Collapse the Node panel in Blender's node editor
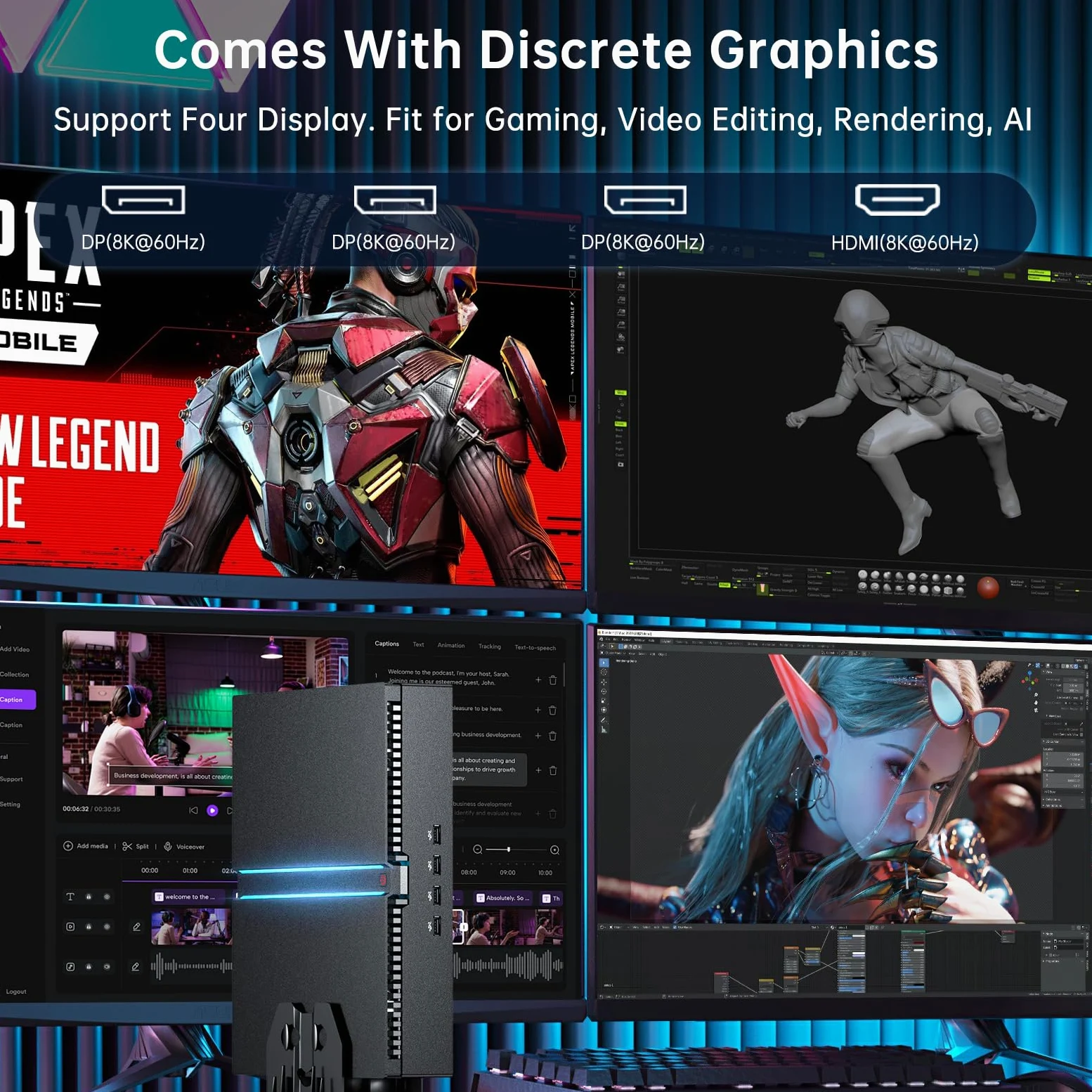Screen dimensions: 1092x1092 tap(1044, 934)
